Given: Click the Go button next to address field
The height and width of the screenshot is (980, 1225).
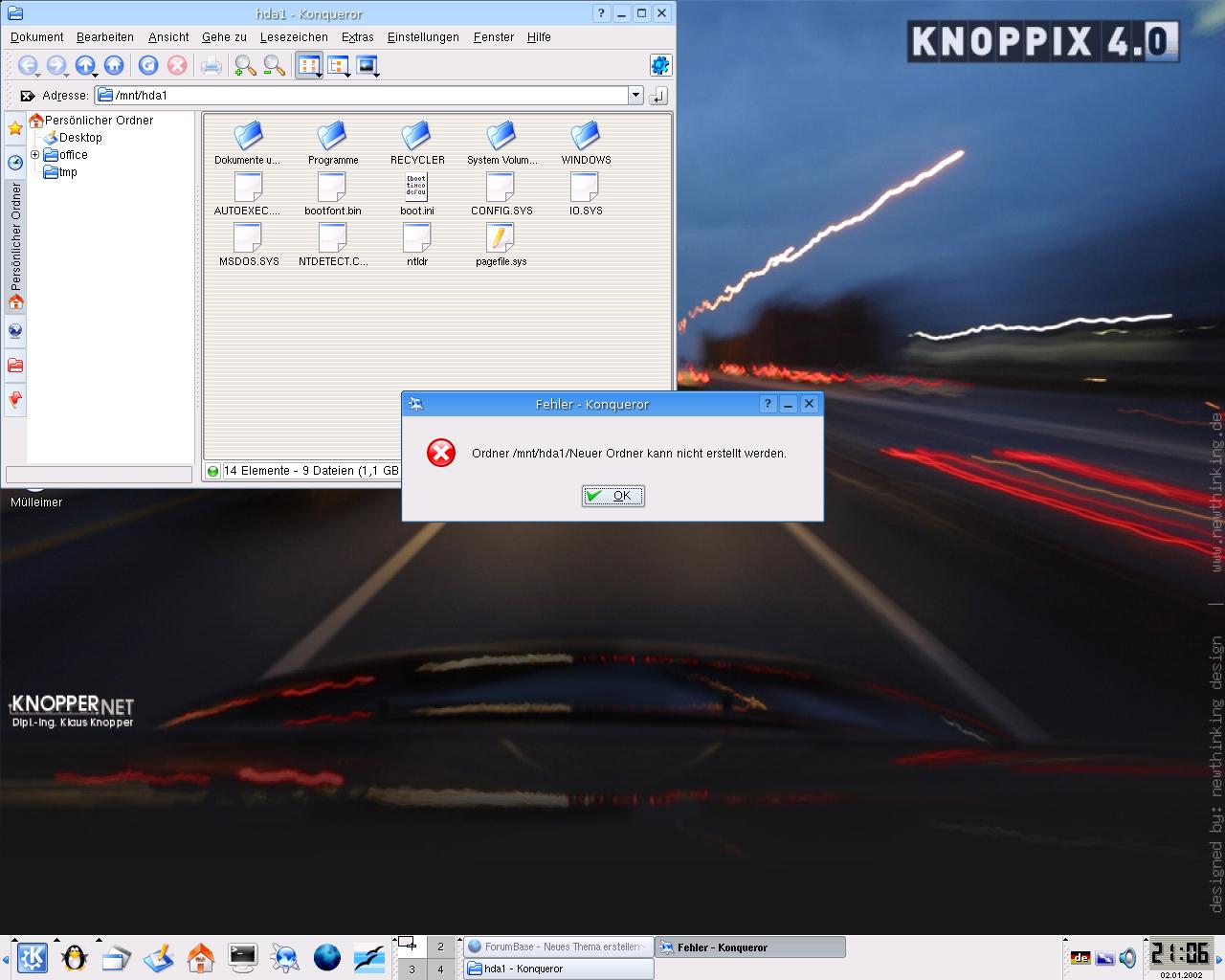Looking at the screenshot, I should (x=658, y=96).
